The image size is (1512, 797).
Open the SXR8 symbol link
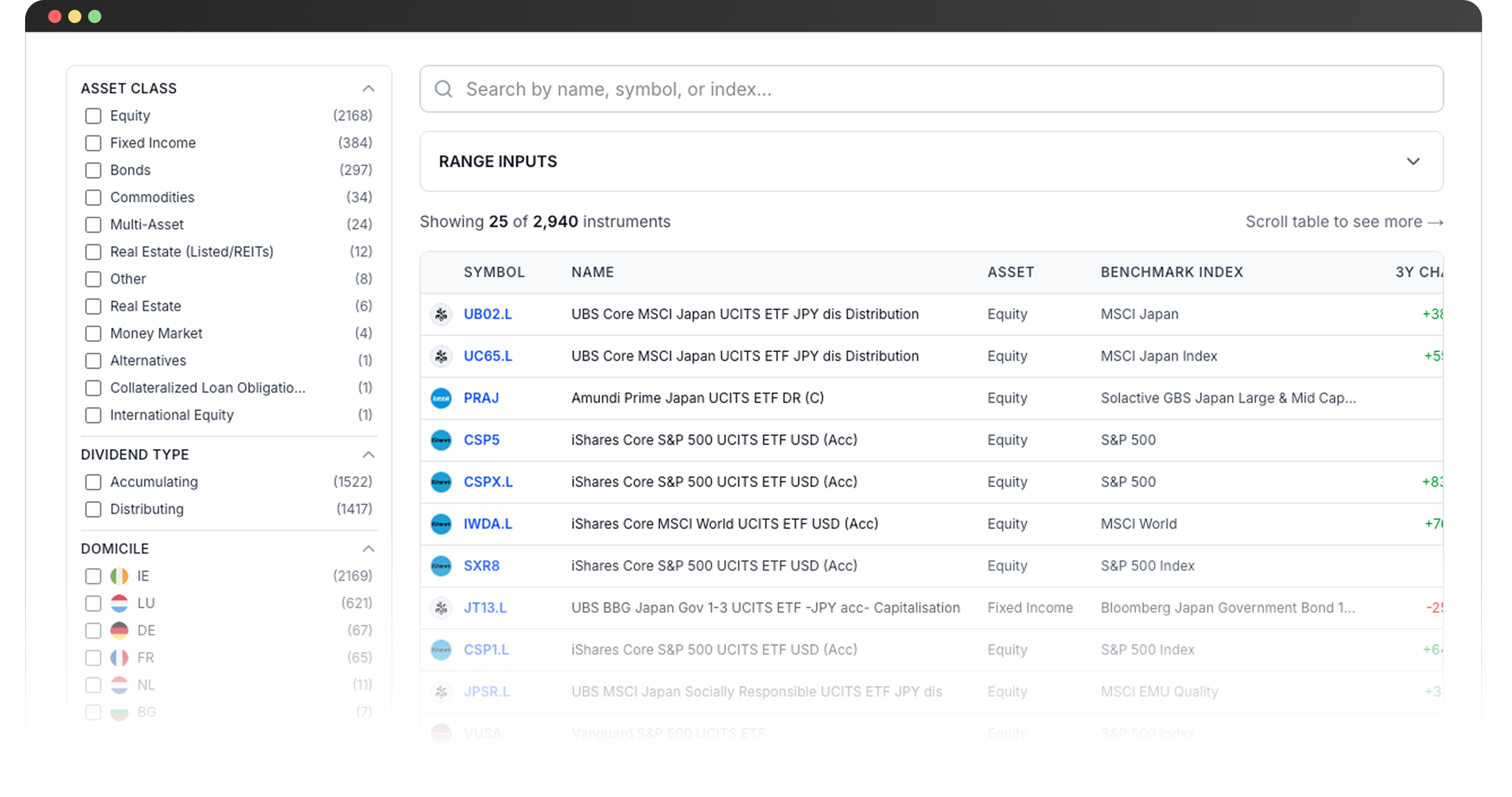point(481,566)
